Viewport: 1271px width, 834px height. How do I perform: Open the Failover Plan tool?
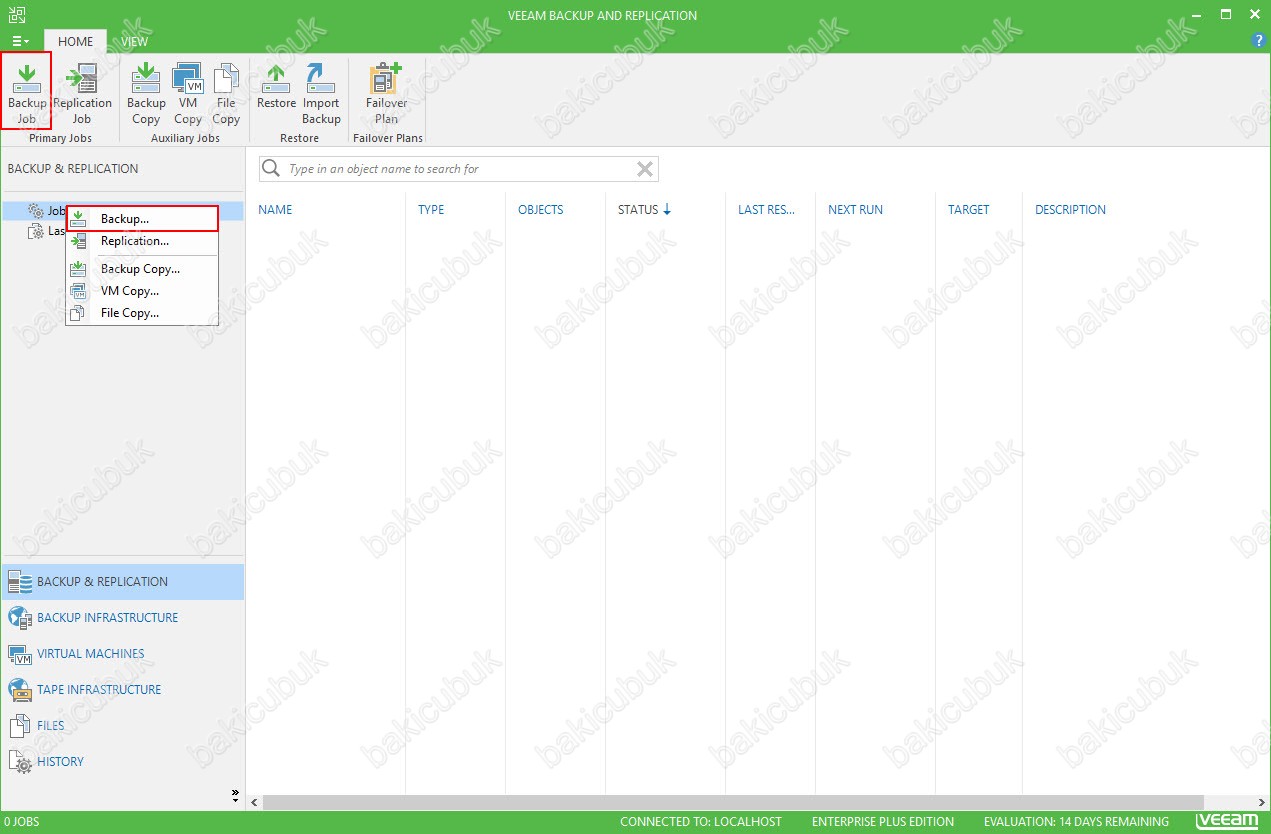point(386,92)
